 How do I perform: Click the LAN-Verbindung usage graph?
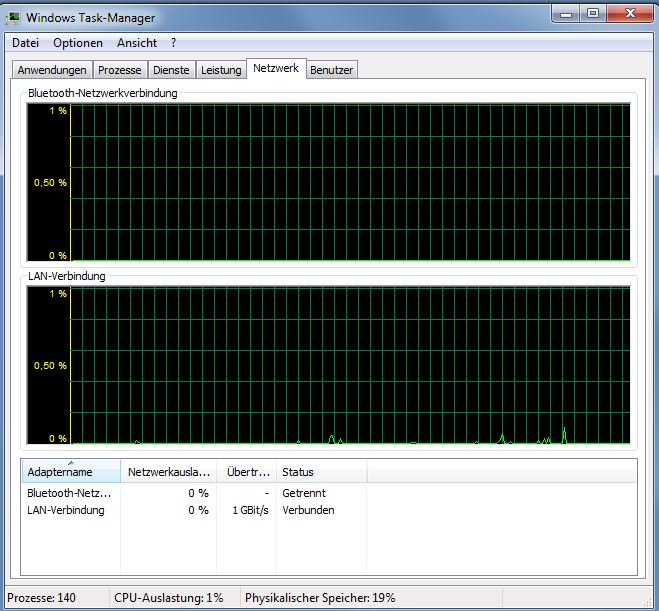click(328, 365)
